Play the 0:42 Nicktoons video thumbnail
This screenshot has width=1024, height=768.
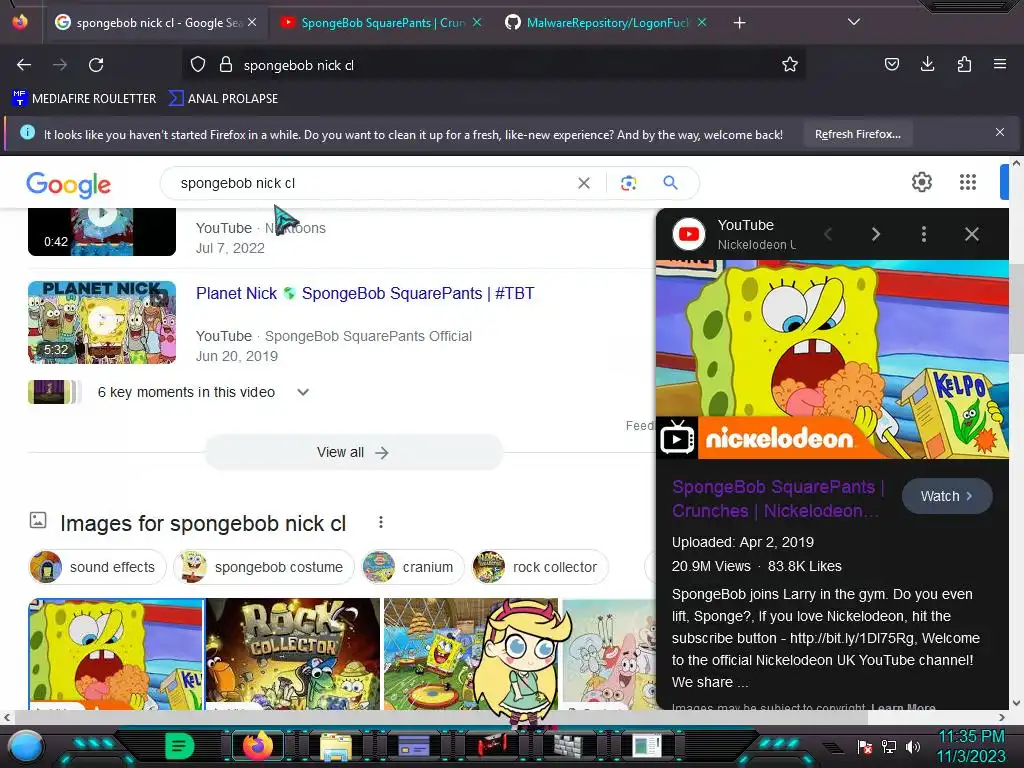(x=102, y=232)
